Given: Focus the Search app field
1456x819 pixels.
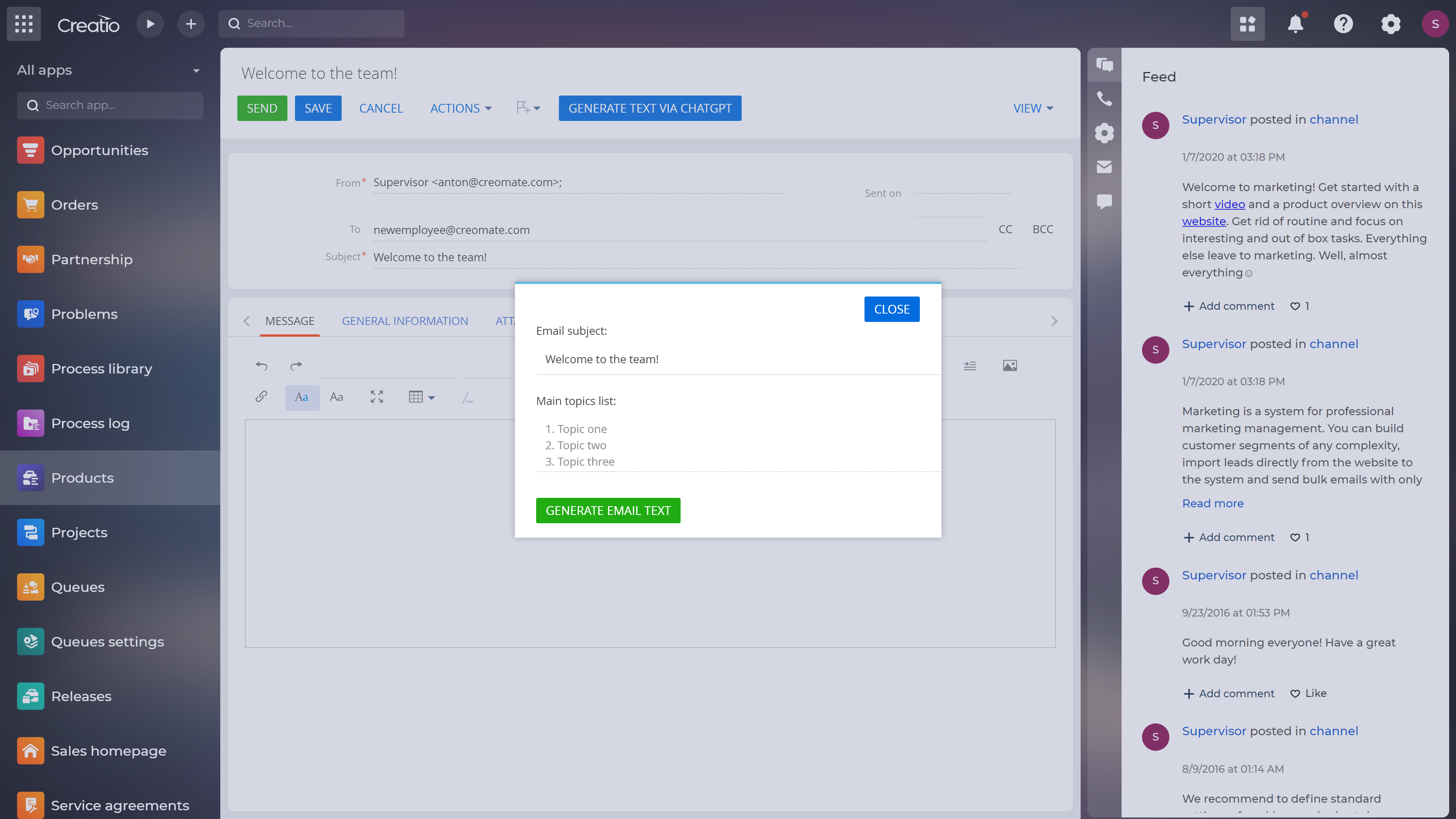Looking at the screenshot, I should coord(110,106).
